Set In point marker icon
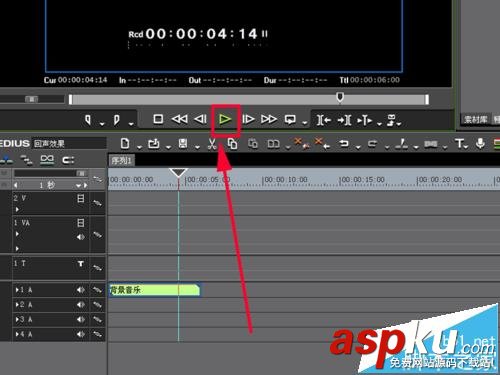The image size is (500, 375). point(88,120)
